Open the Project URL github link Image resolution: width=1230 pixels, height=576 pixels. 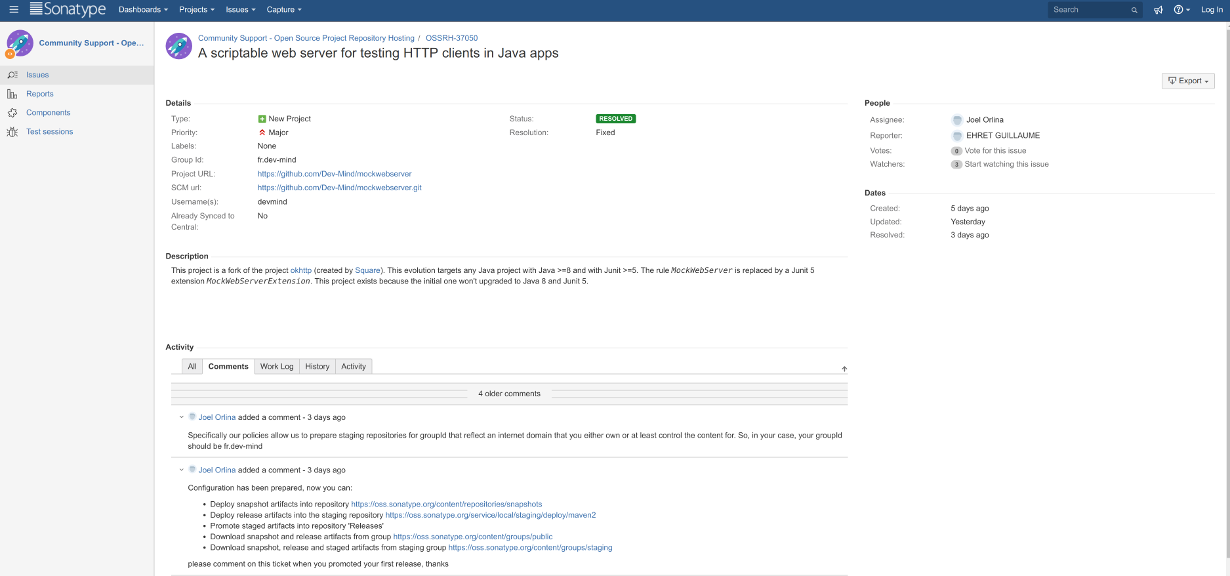(x=334, y=174)
